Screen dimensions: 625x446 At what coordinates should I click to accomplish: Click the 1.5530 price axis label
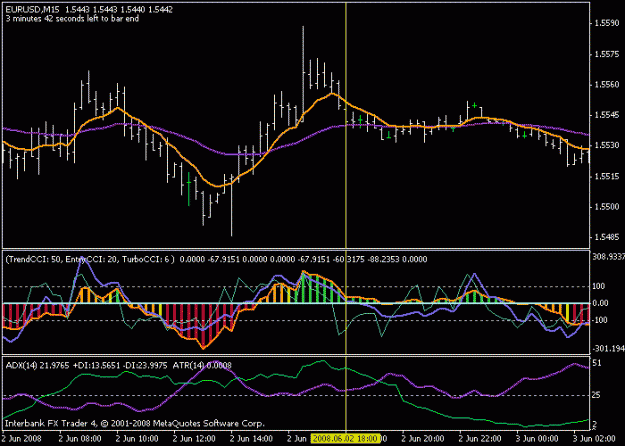pyautogui.click(x=607, y=145)
